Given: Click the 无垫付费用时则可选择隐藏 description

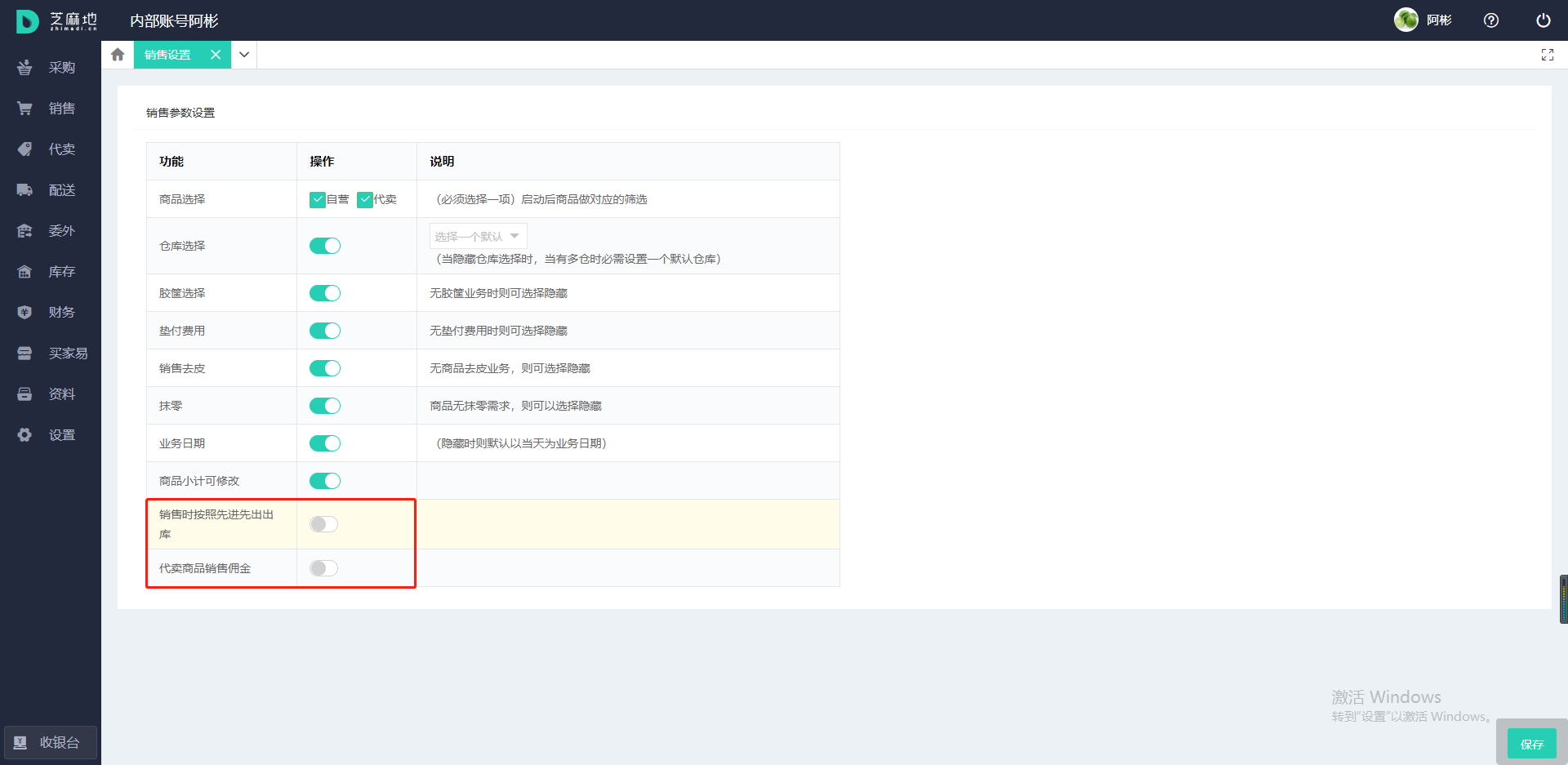Looking at the screenshot, I should [x=498, y=331].
